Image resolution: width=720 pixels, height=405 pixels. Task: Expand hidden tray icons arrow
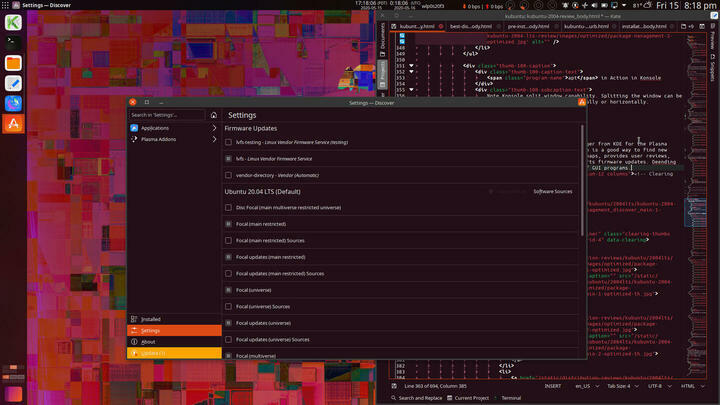(x=624, y=6)
